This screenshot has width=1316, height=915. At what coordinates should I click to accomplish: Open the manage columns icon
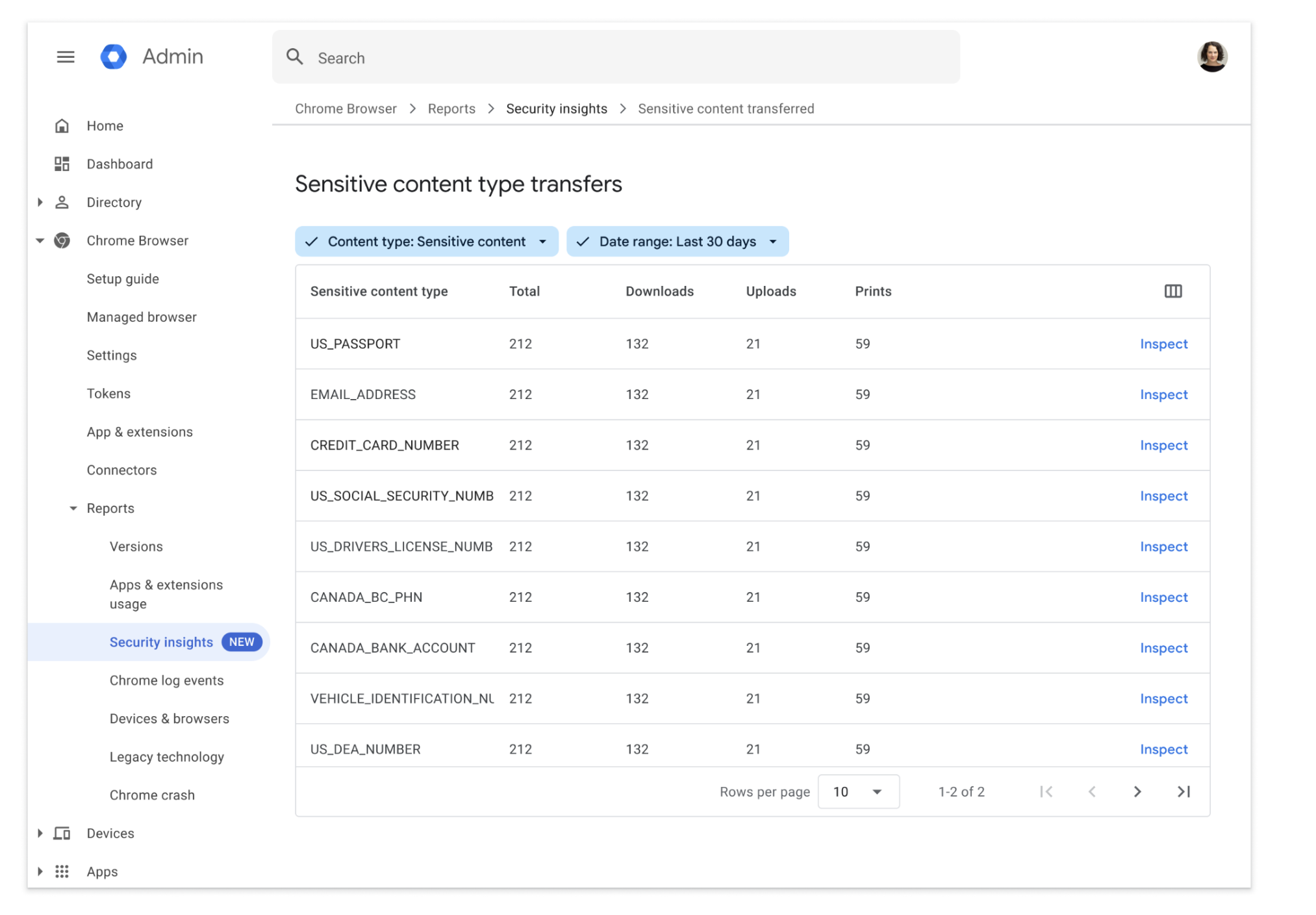tap(1173, 291)
